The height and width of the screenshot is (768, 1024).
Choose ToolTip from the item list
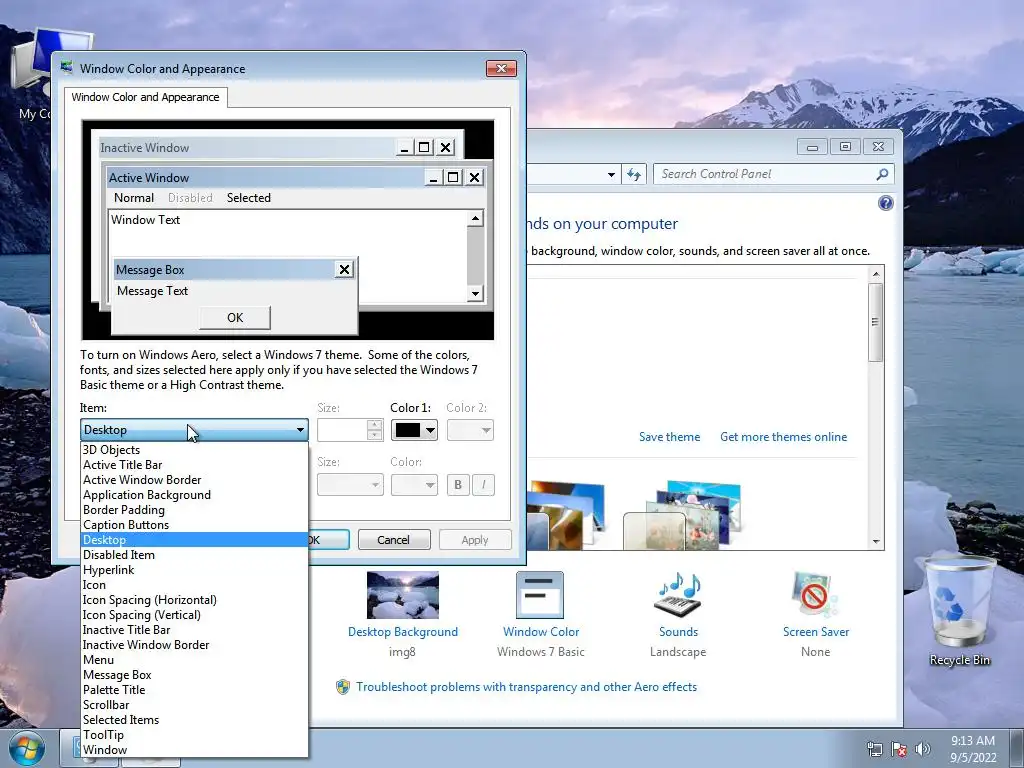194,735
